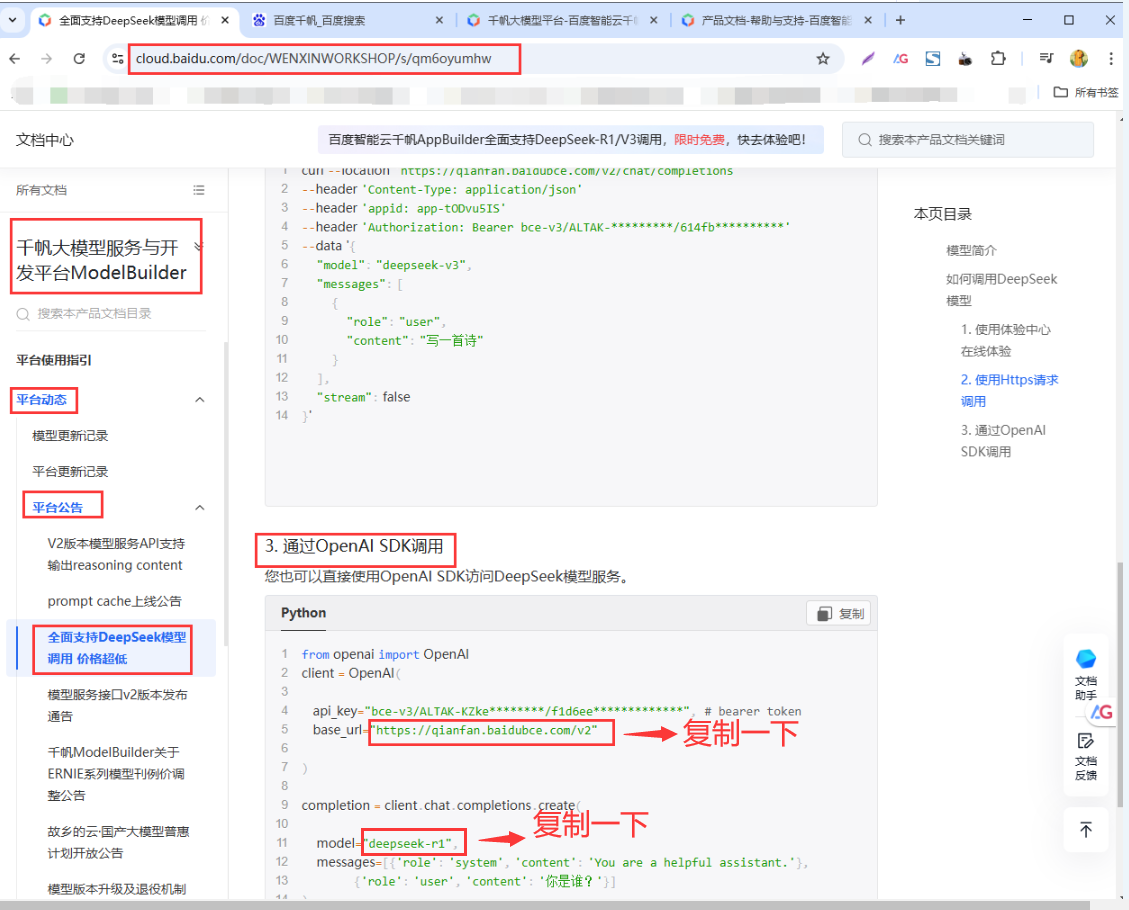Screen dimensions: 1129x910
Task: Open the 所有书签 bookmarks folder
Action: [1086, 92]
